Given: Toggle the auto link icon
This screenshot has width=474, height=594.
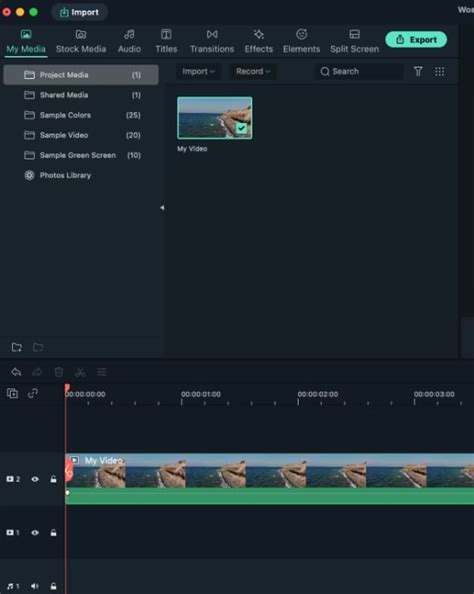Looking at the screenshot, I should pos(33,393).
